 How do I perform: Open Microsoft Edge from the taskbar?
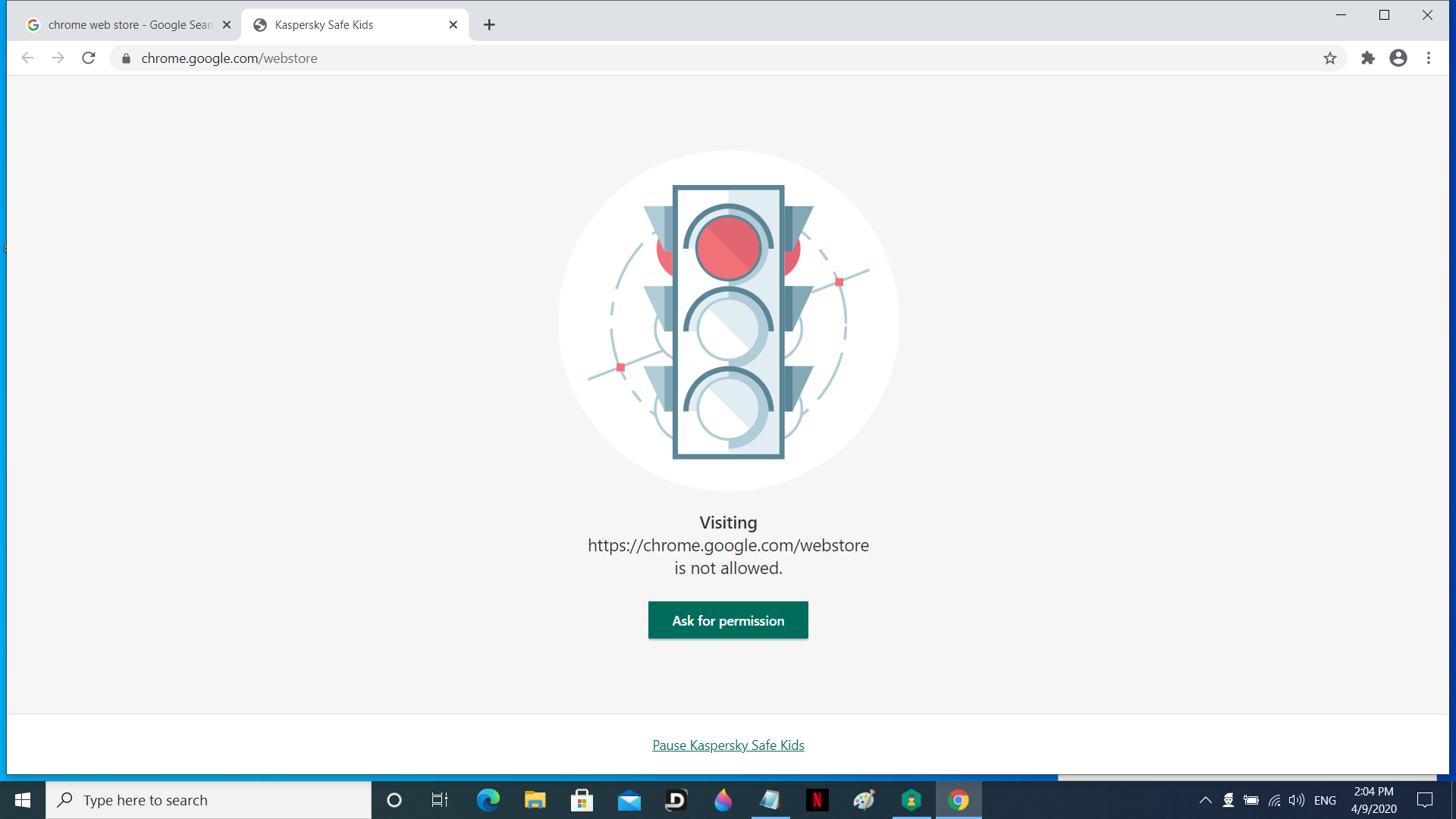(x=488, y=800)
